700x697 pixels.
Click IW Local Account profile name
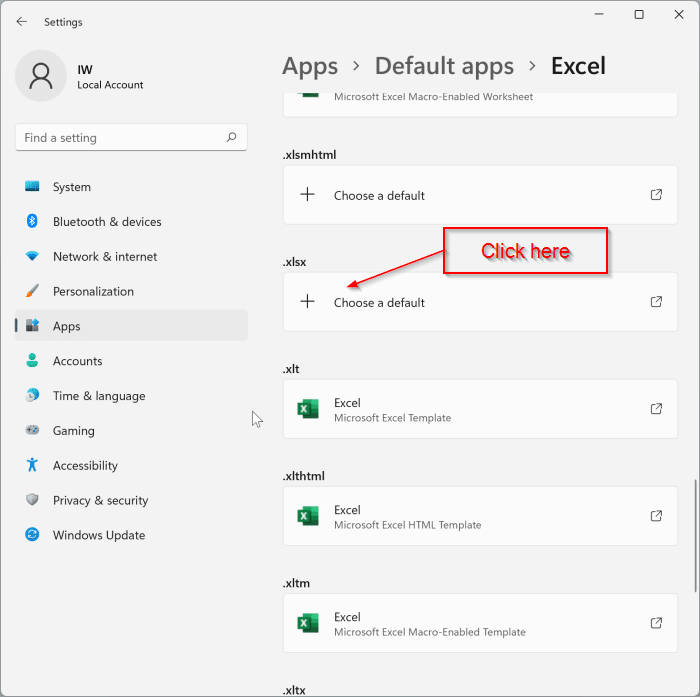[x=110, y=77]
